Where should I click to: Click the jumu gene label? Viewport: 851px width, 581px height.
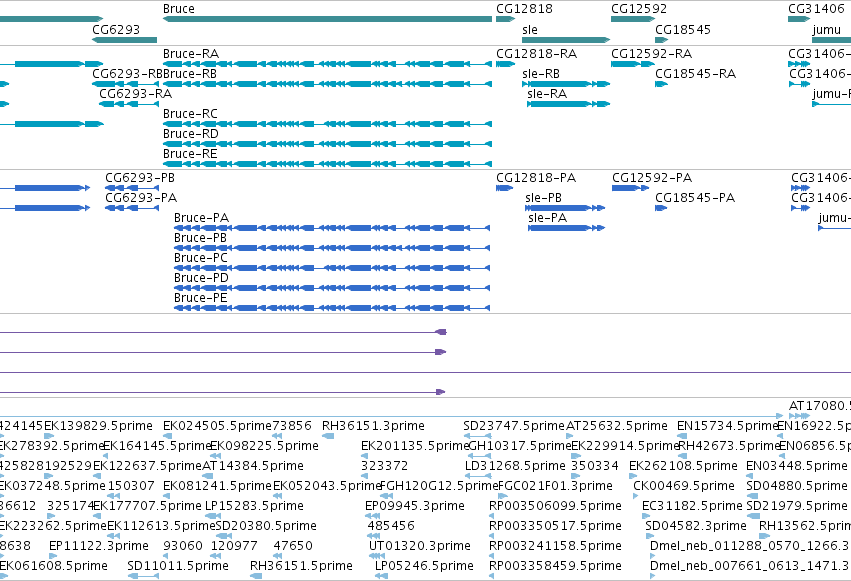point(827,29)
